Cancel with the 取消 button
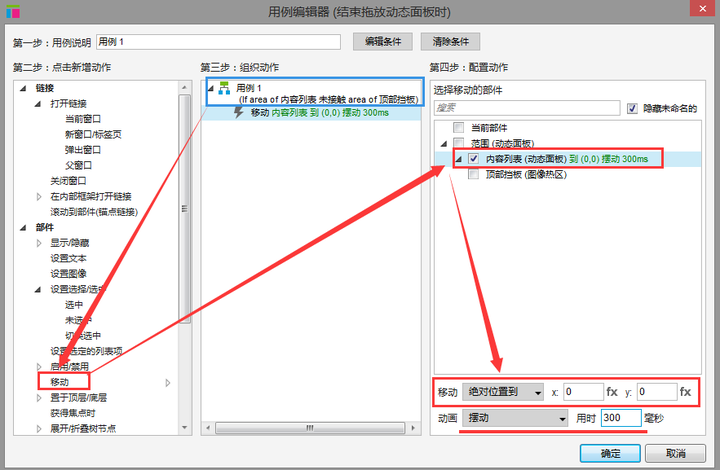The width and height of the screenshot is (720, 470). 675,453
